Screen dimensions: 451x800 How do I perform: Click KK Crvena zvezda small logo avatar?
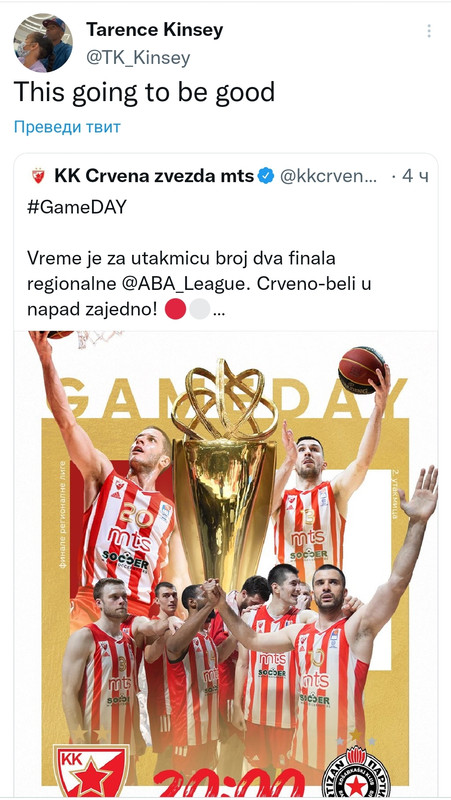tap(38, 176)
